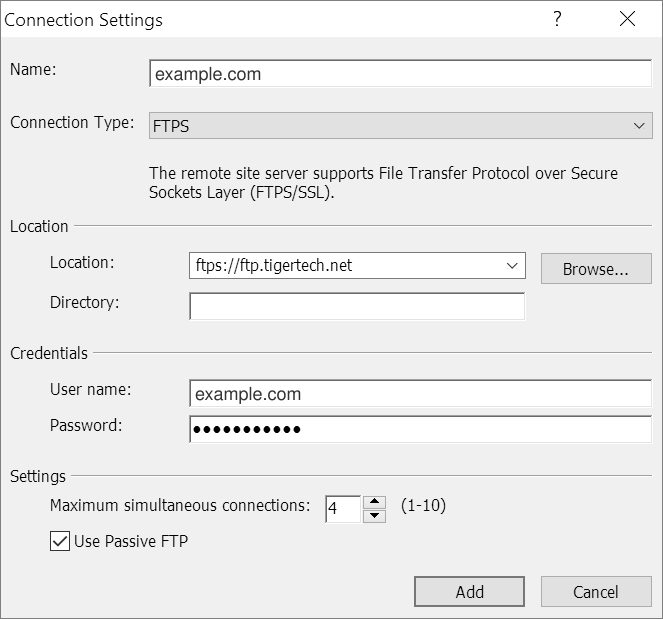Toggle the Use Passive FTP checkbox
663x619 pixels.
59,542
